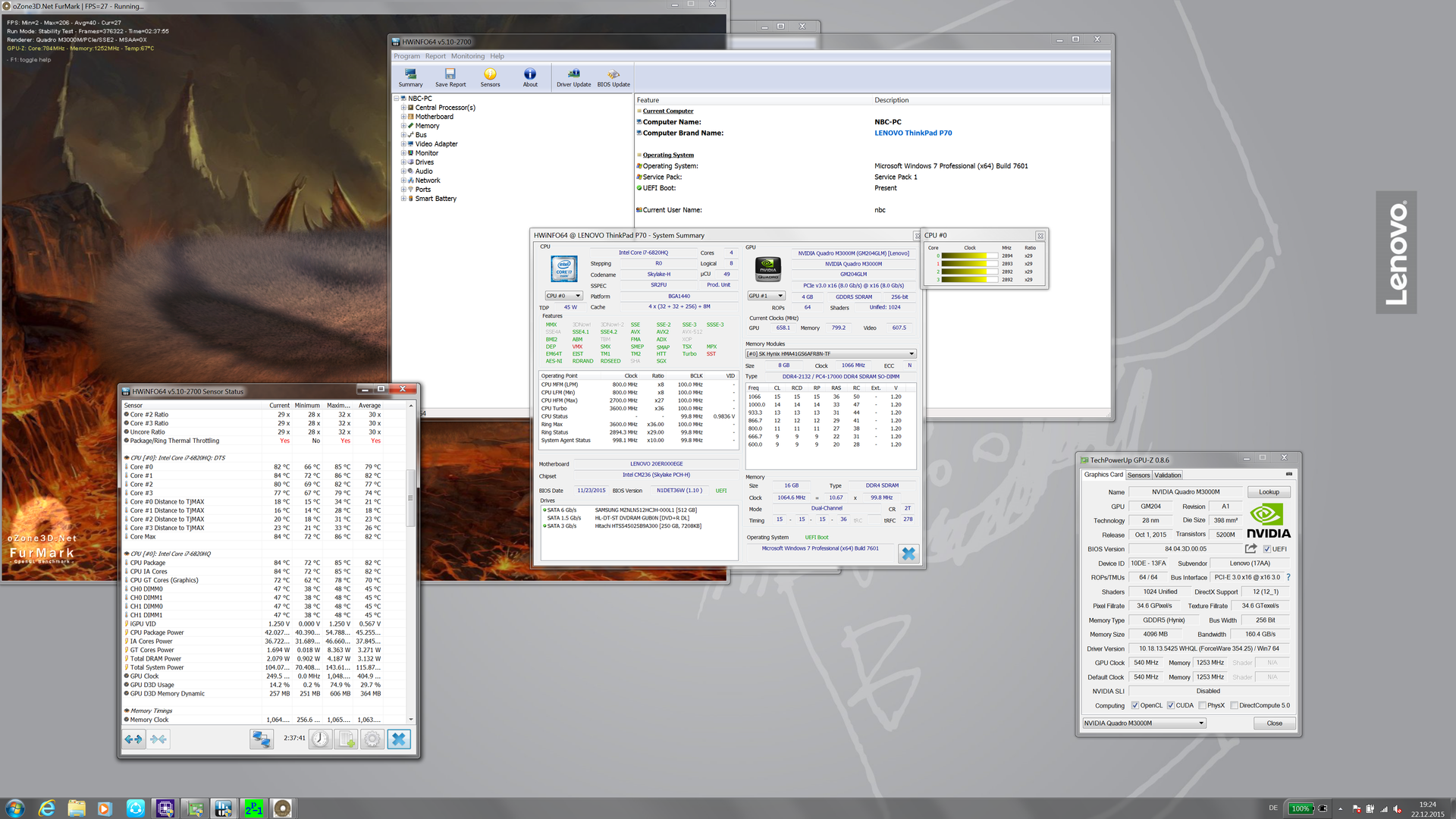The image size is (1456, 819).
Task: Open Program menu in HWiNFO64
Action: (406, 56)
